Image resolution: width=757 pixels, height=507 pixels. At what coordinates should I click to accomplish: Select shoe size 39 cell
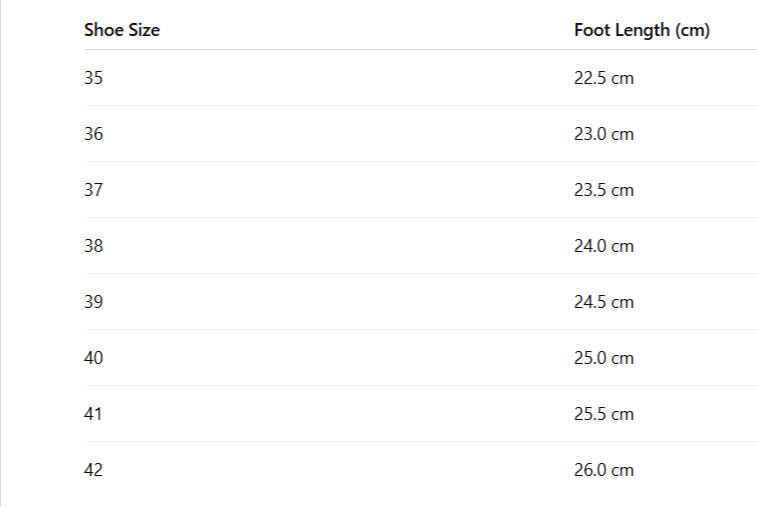[x=93, y=302]
